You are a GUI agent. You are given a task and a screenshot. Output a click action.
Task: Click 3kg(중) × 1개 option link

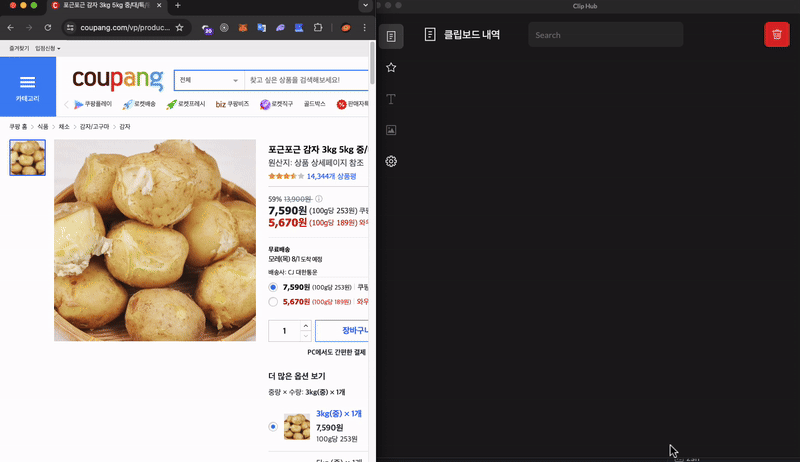tap(339, 414)
